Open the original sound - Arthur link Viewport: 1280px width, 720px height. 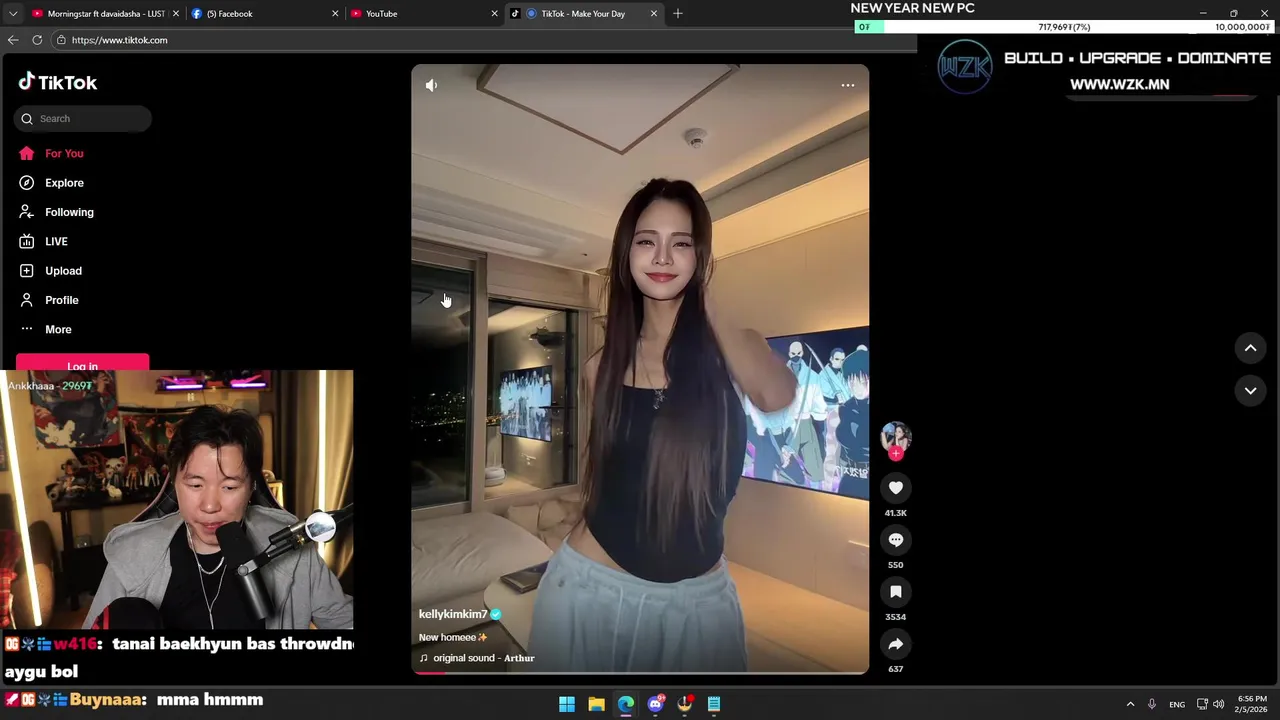[484, 658]
